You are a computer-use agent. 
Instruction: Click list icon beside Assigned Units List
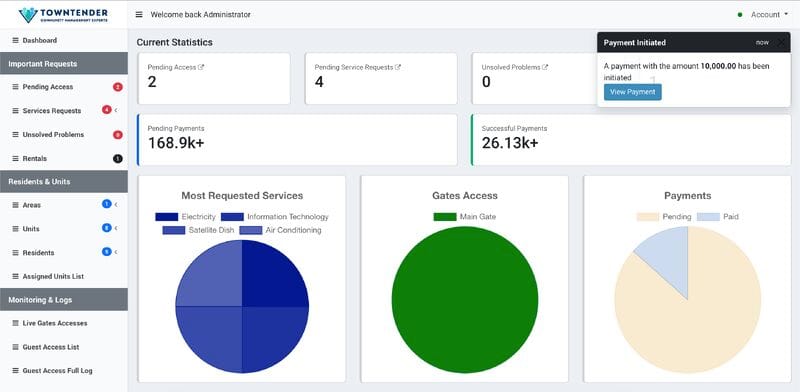pos(15,277)
